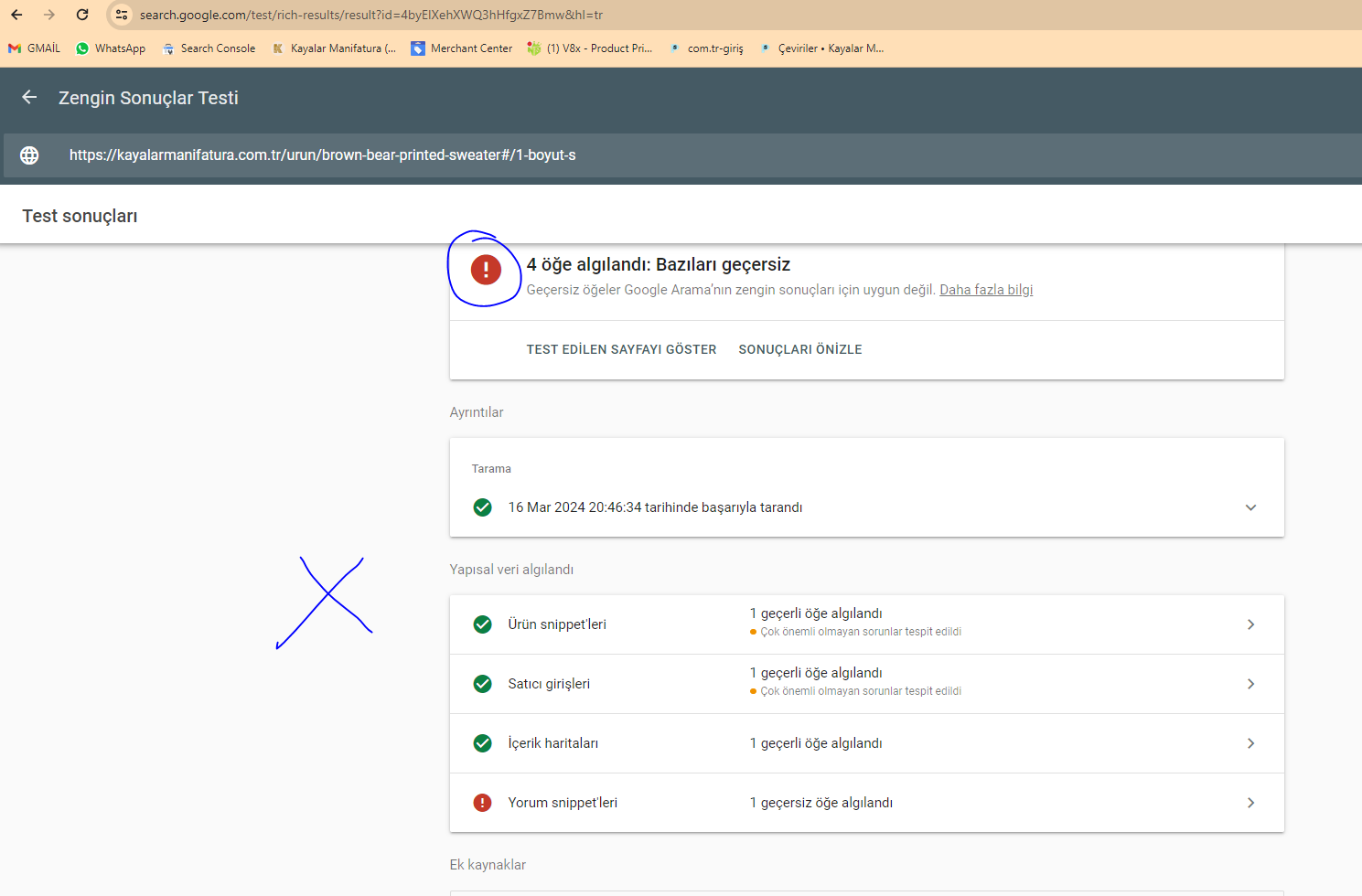Click green check icon in Tarama row
The height and width of the screenshot is (896, 1362).
pyautogui.click(x=483, y=507)
